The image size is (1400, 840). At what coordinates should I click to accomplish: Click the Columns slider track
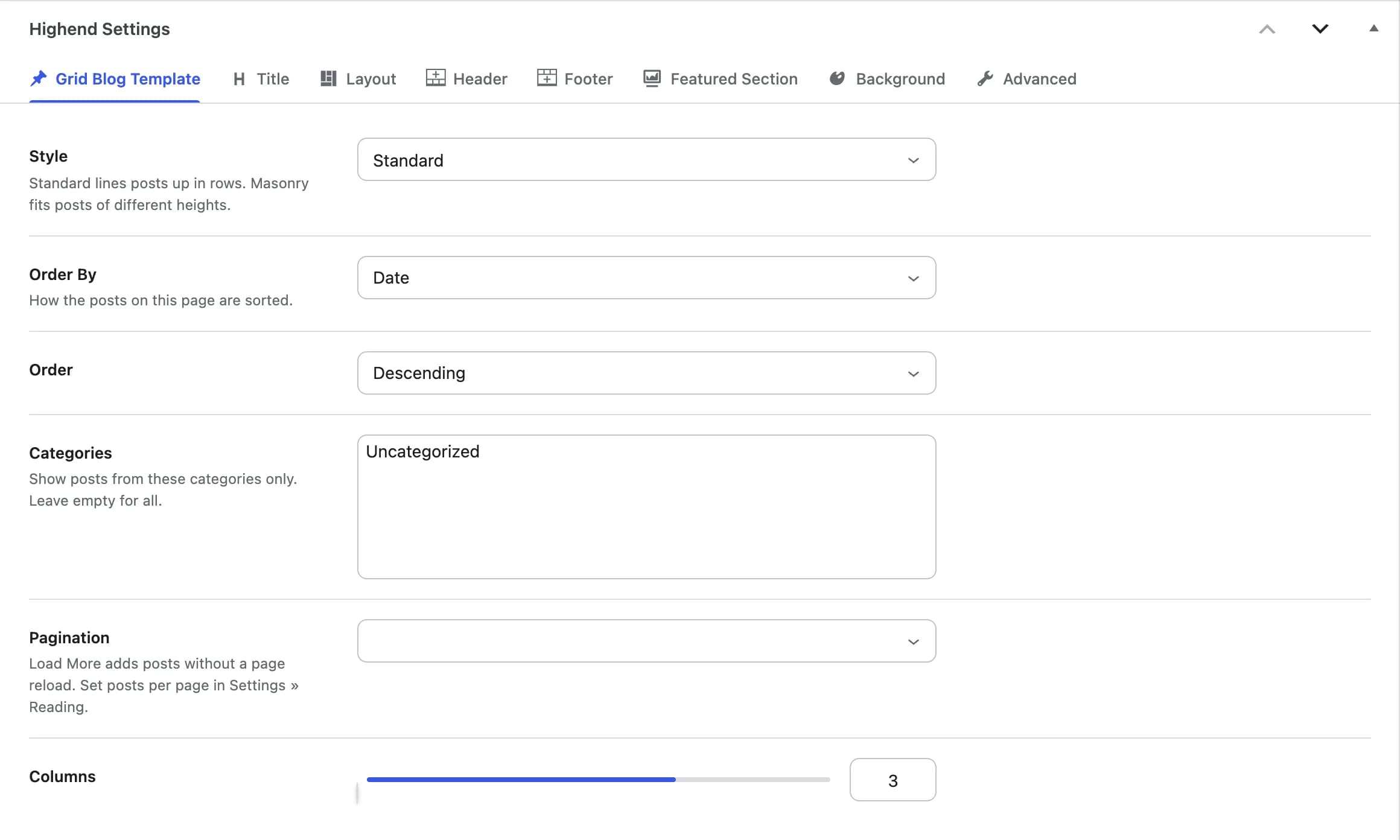click(598, 780)
